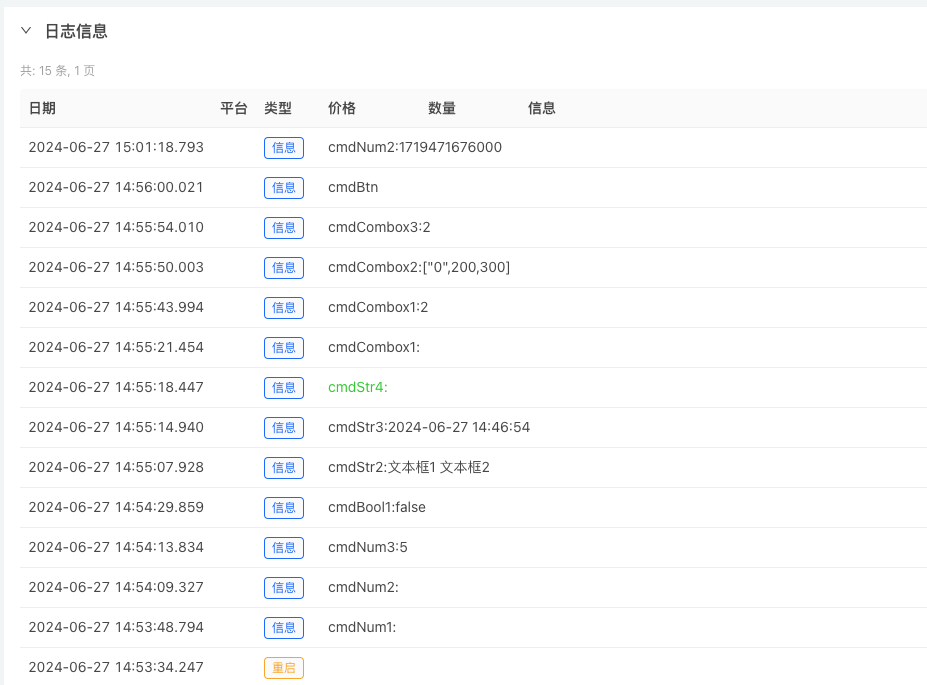Click the date 2024-06-27 15:01:18.793 cell
This screenshot has height=685, width=927.
click(x=116, y=147)
